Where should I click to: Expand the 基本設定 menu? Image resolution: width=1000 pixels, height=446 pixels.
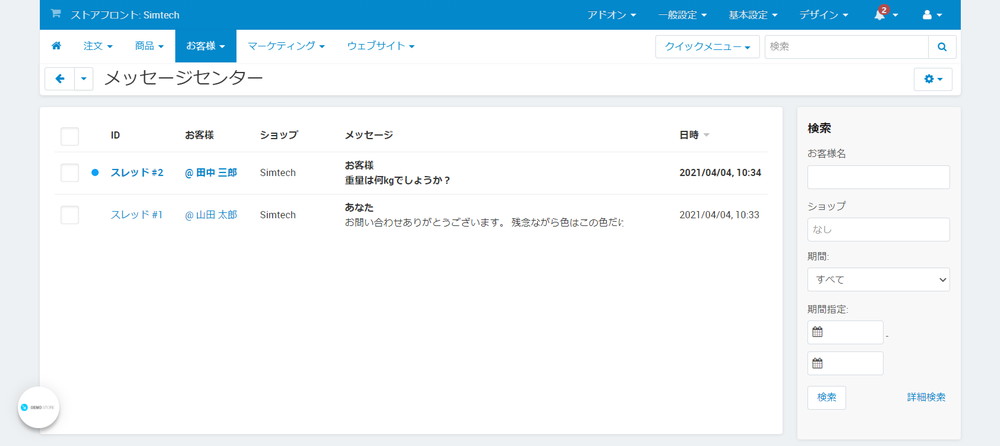pos(753,15)
